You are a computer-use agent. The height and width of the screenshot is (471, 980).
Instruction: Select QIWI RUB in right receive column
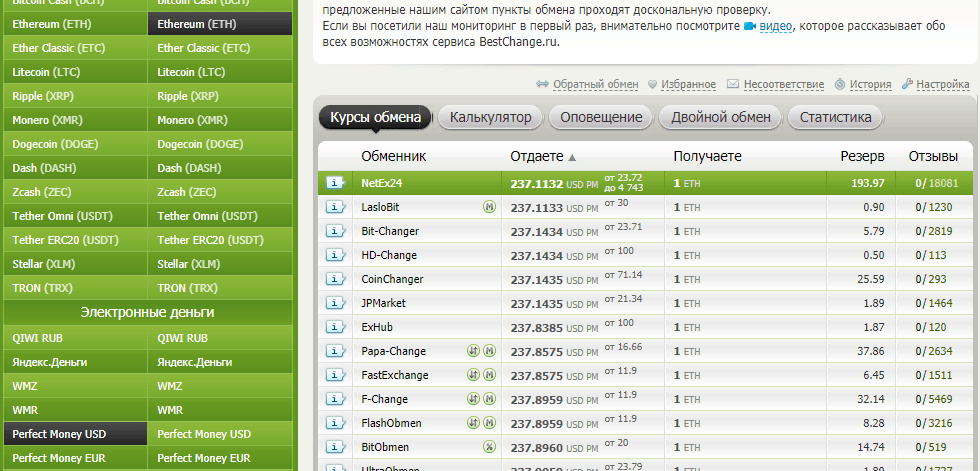tap(183, 338)
